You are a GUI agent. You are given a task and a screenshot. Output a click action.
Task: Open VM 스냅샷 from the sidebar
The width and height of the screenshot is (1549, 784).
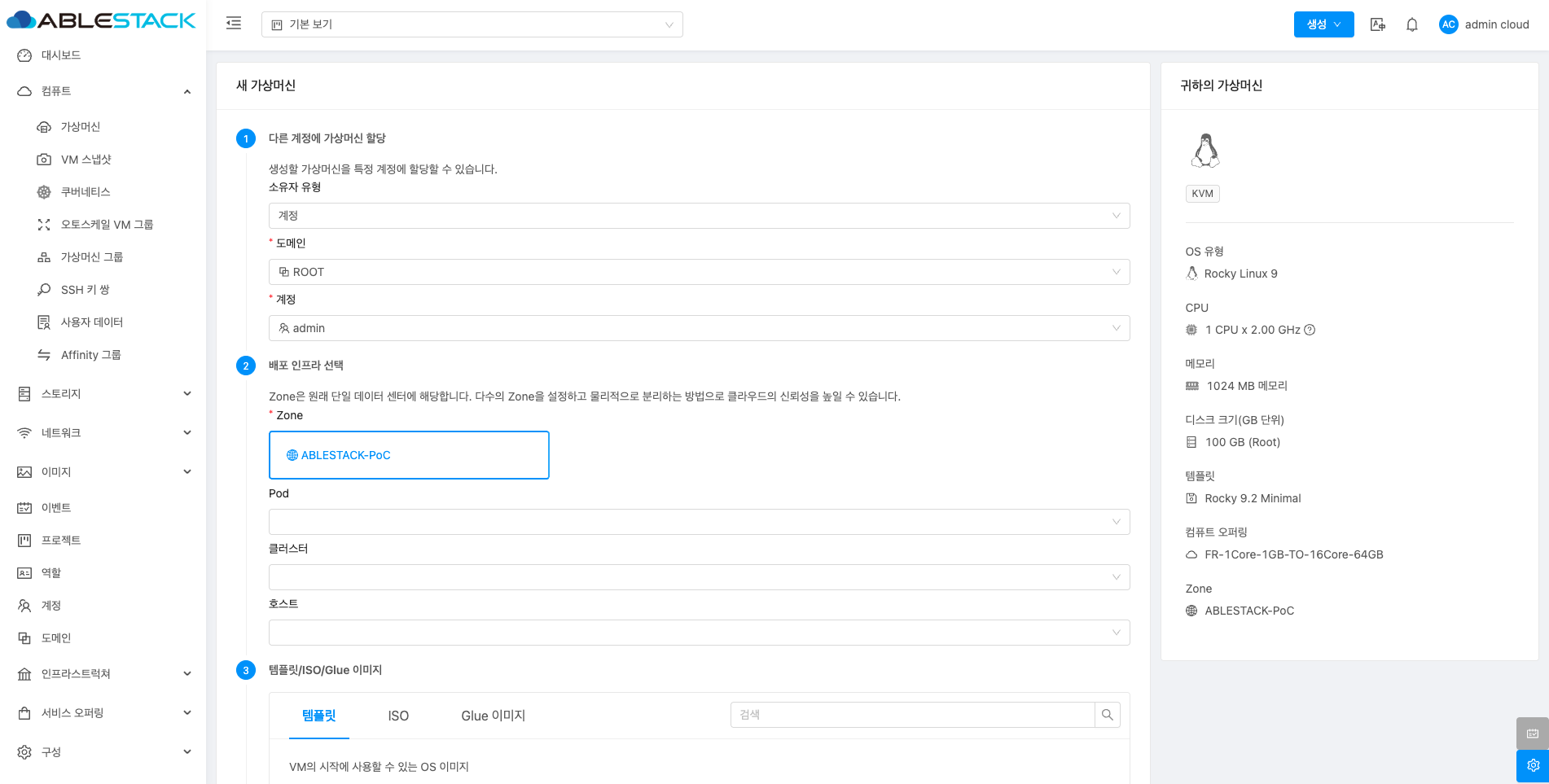click(x=86, y=160)
